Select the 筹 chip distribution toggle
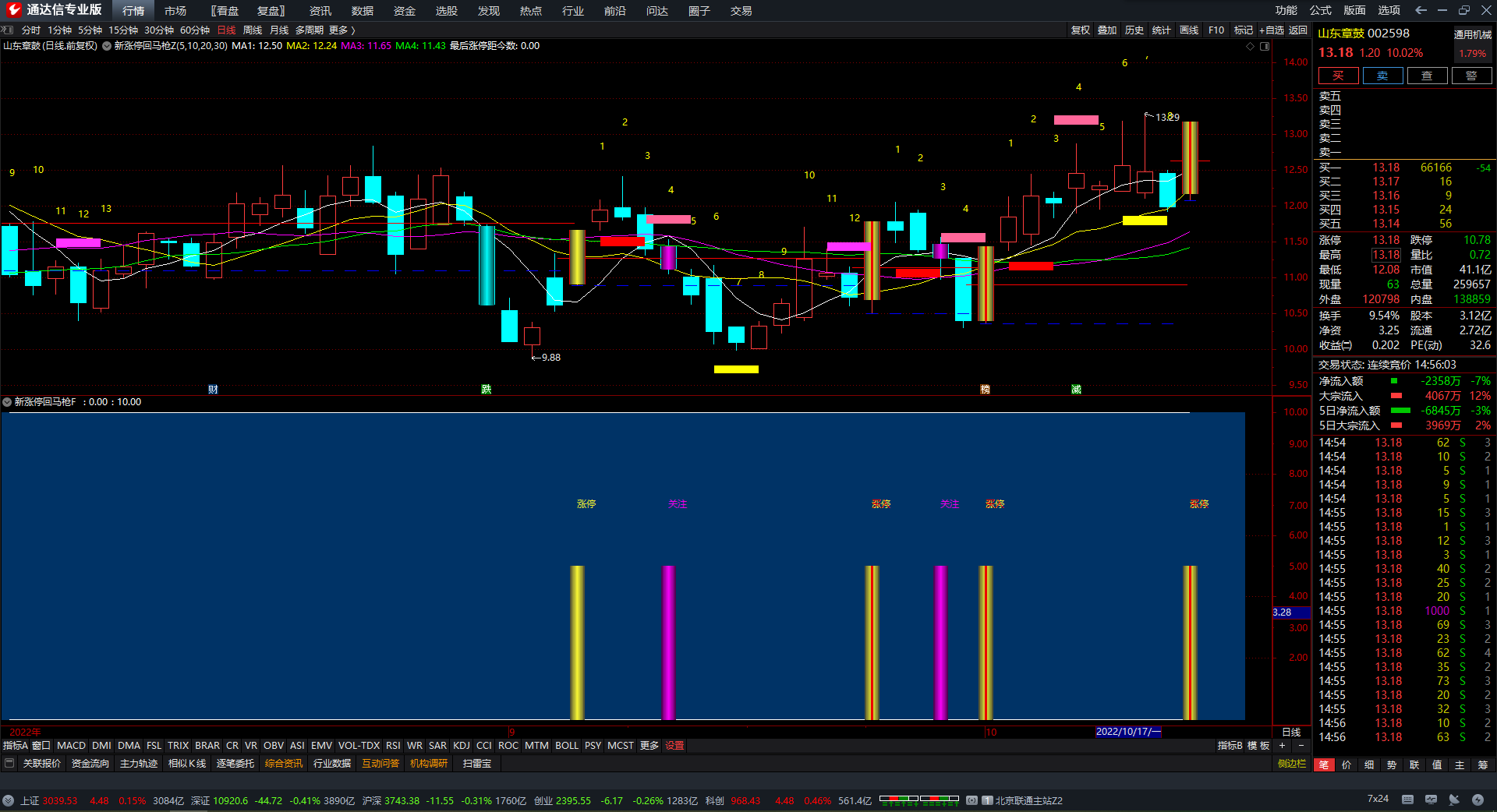 1482,764
